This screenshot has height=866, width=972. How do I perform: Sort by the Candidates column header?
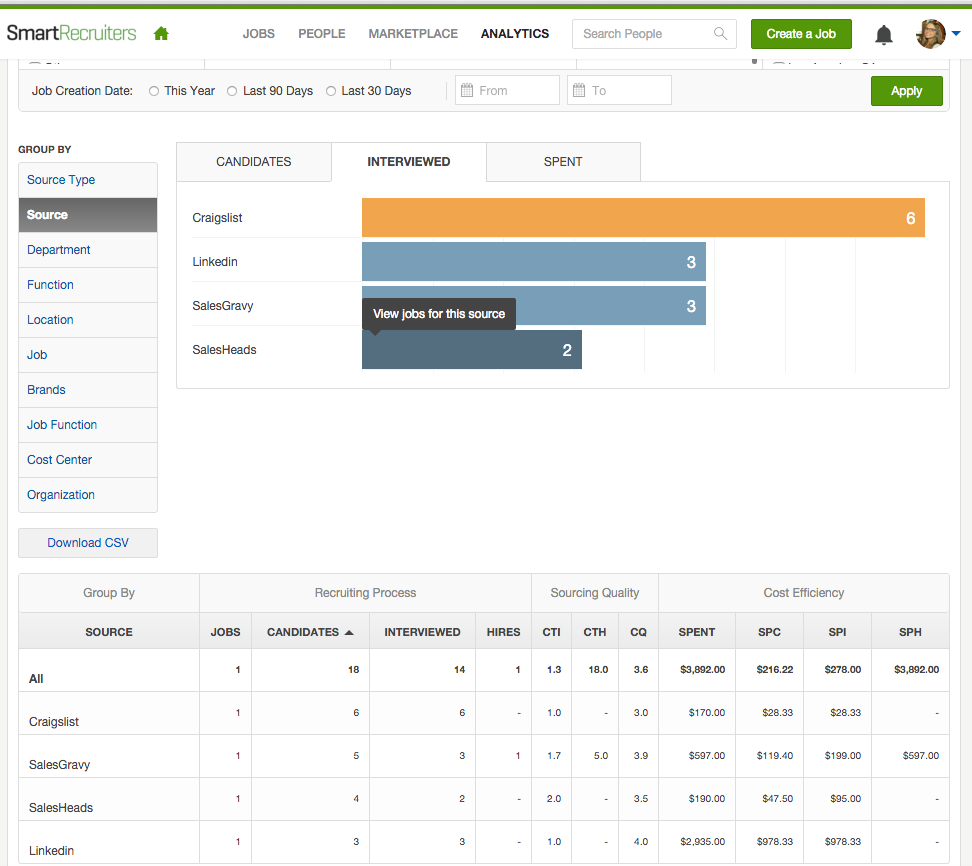(309, 632)
